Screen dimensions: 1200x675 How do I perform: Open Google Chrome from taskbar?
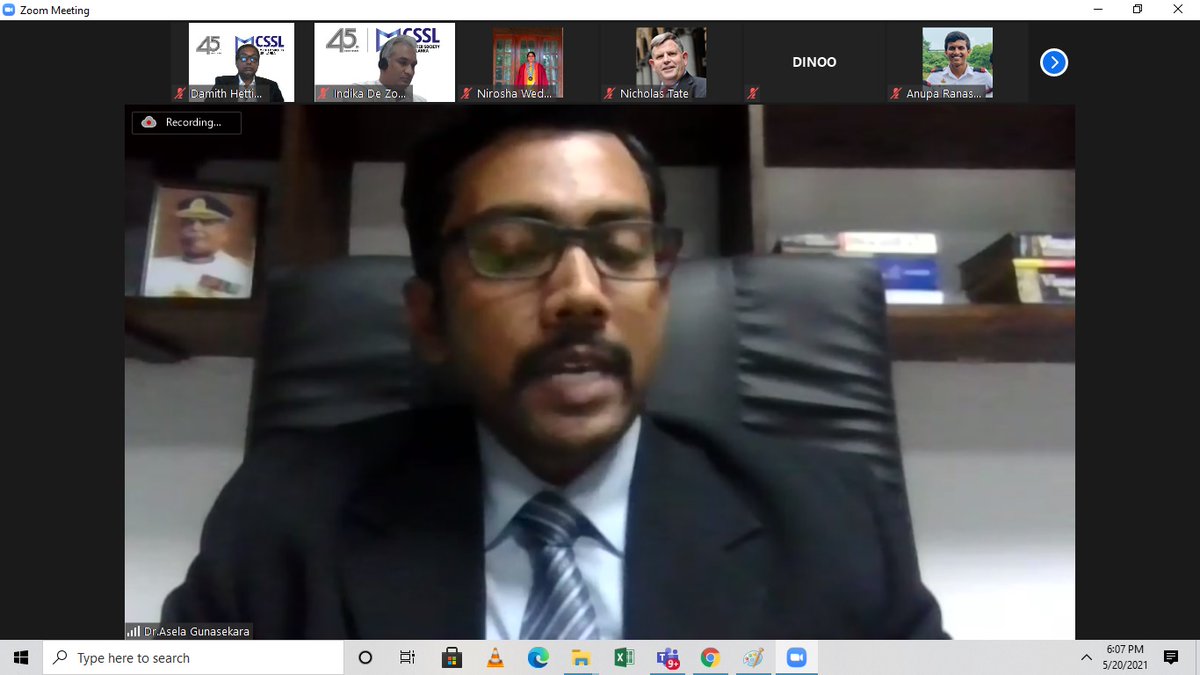[x=710, y=658]
